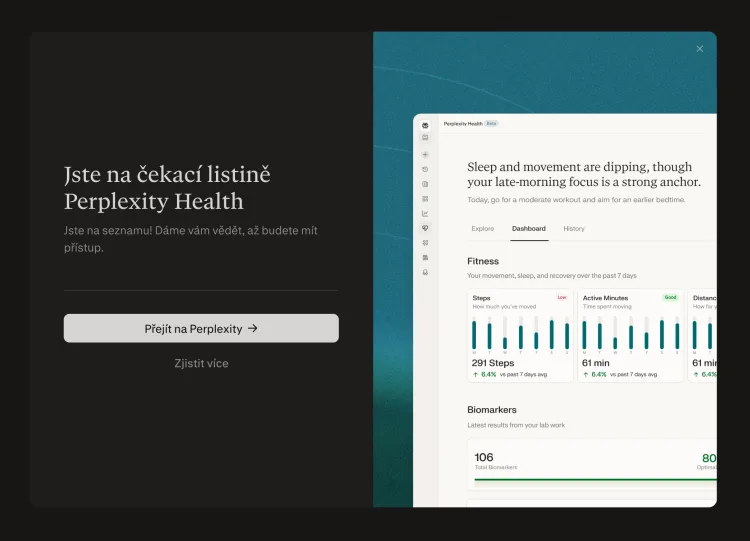750x541 pixels.
Task: Close the waitlist dialog with the X
Action: [x=700, y=48]
